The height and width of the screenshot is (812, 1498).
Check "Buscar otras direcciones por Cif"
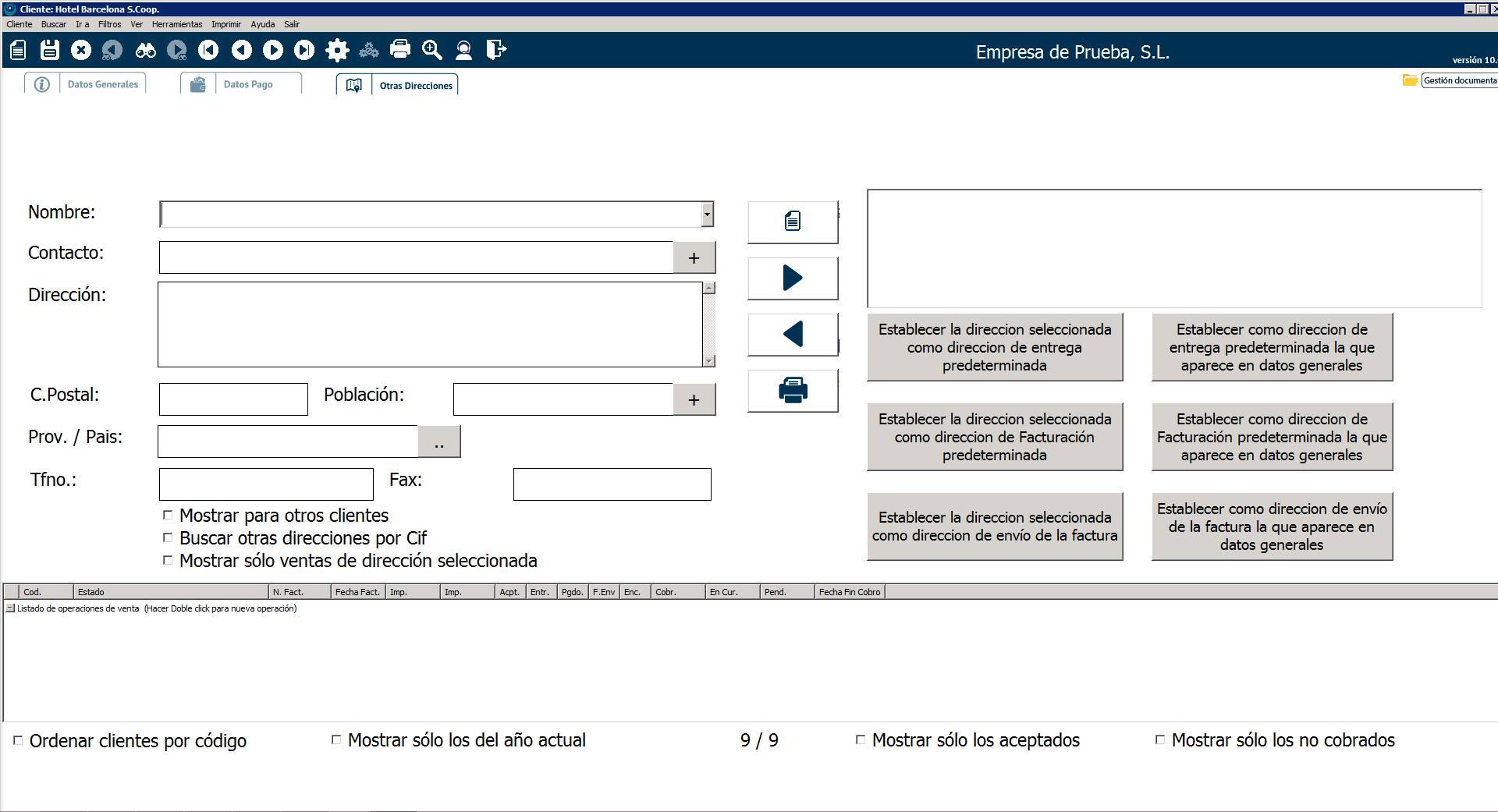click(168, 537)
